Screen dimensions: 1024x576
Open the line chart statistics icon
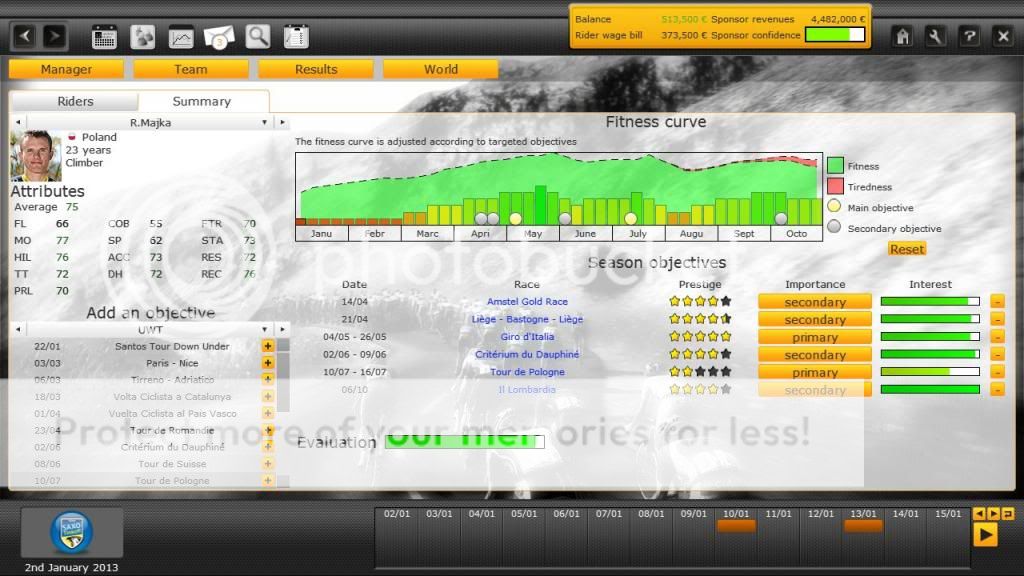[x=181, y=37]
